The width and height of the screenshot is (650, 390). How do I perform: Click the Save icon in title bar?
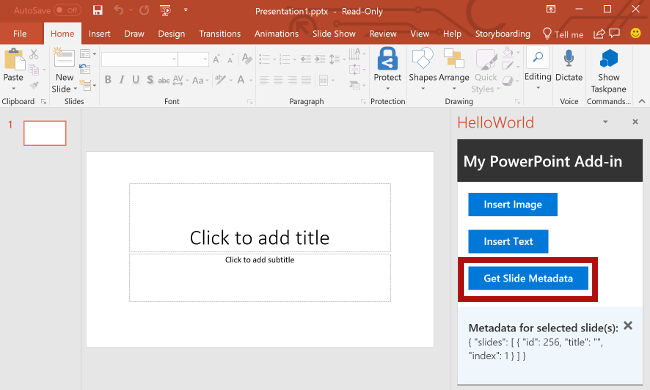[97, 10]
